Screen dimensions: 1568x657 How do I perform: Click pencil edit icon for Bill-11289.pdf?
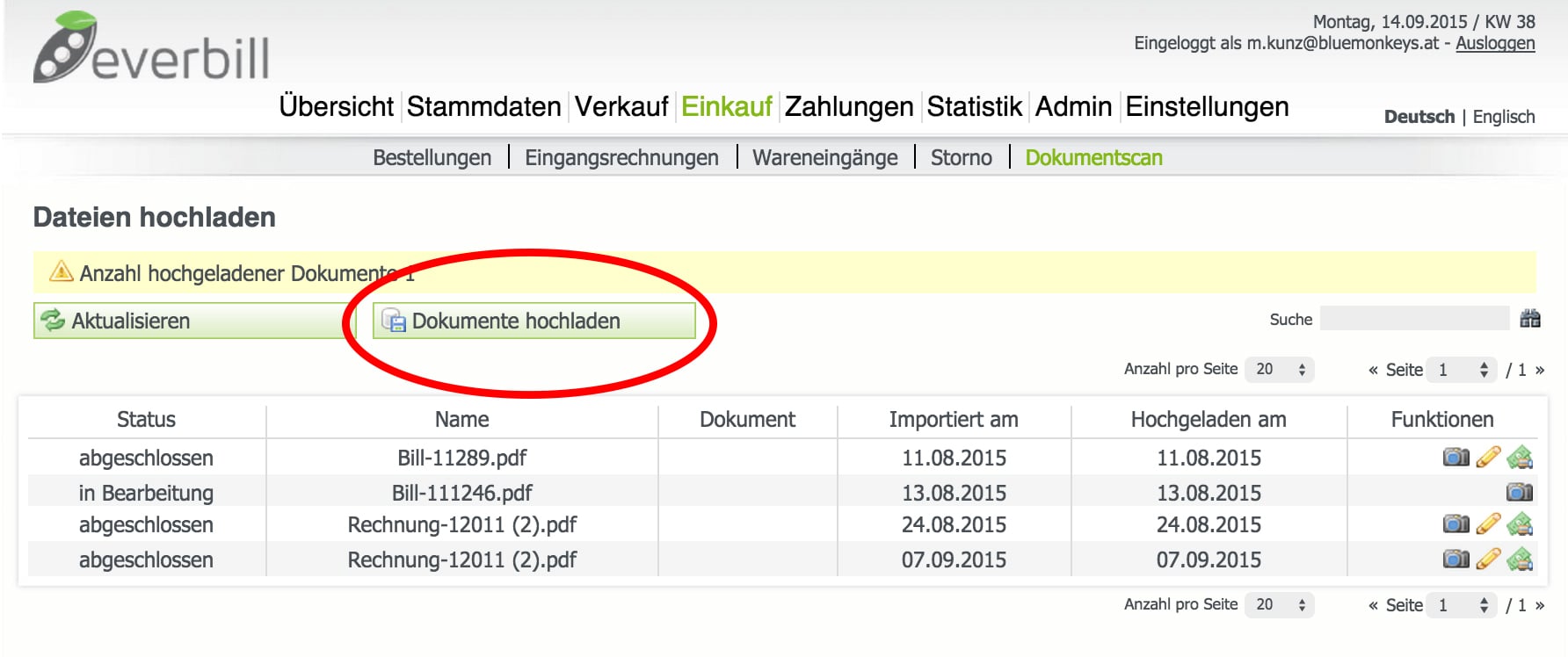point(1488,458)
